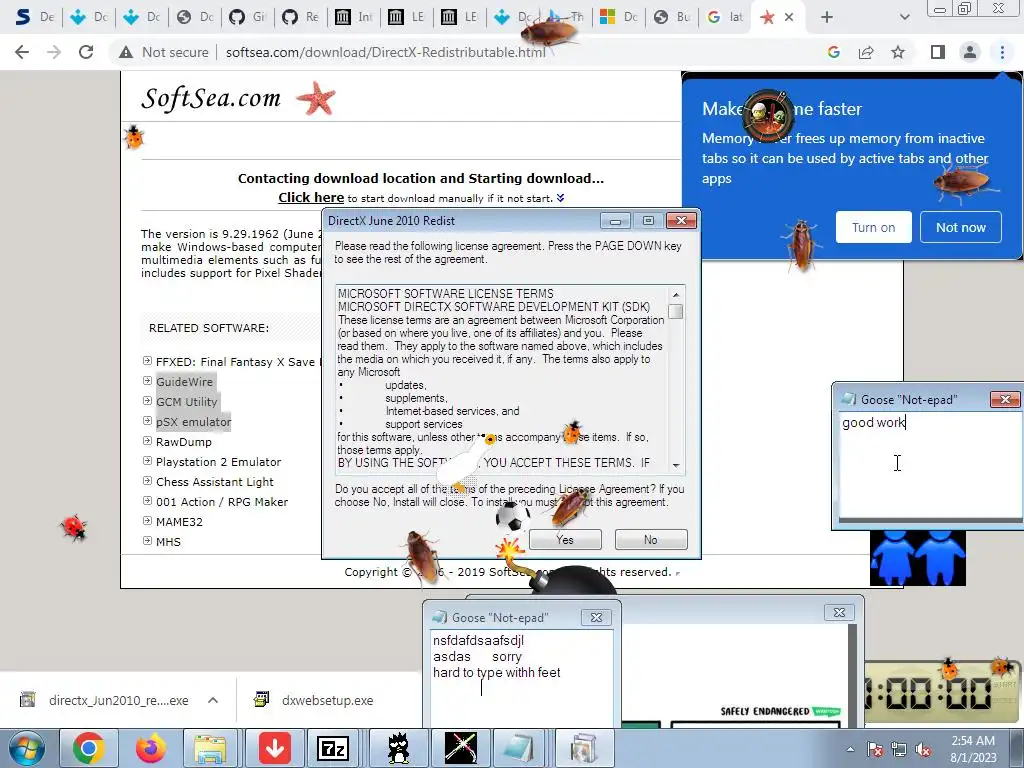Open the RawDump link

[184, 442]
